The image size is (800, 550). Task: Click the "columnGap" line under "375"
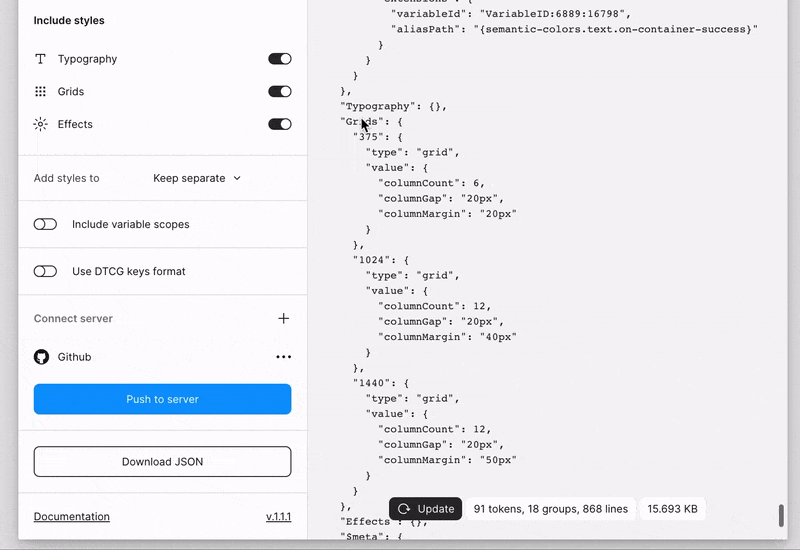click(x=441, y=198)
